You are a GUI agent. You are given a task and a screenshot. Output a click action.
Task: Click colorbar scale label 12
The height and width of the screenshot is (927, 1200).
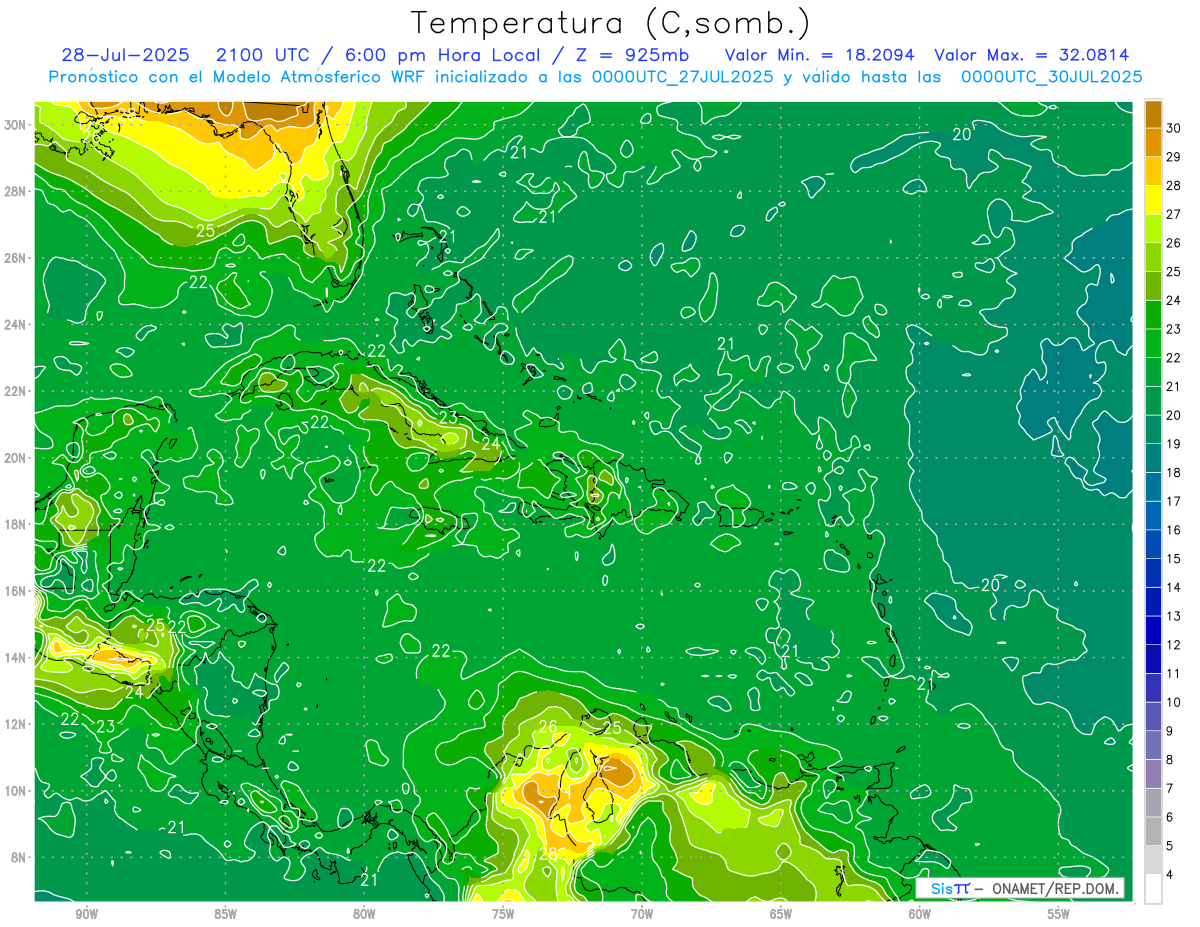1174,645
